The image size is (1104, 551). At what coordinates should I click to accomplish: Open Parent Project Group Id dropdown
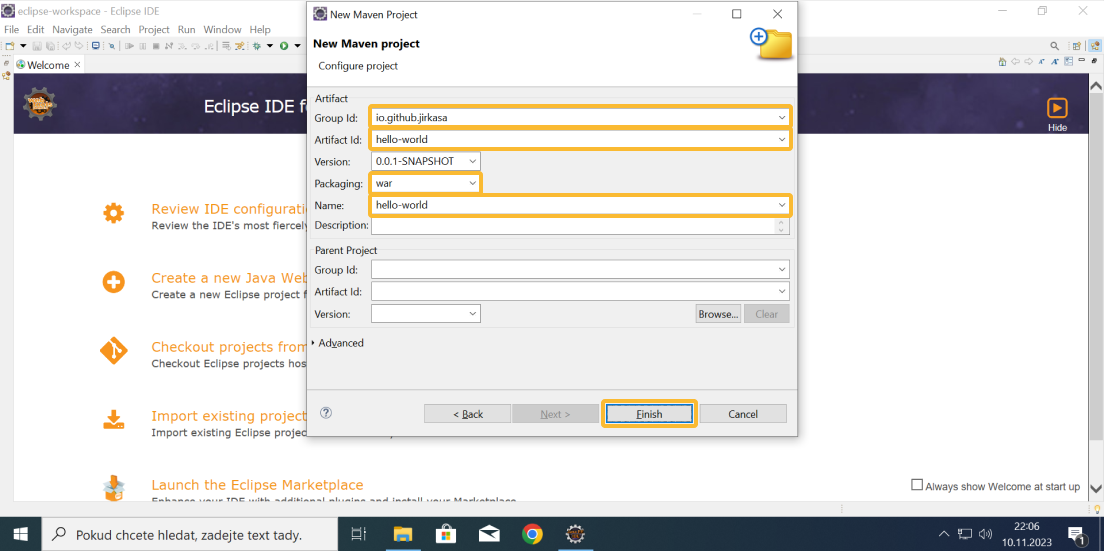click(782, 270)
